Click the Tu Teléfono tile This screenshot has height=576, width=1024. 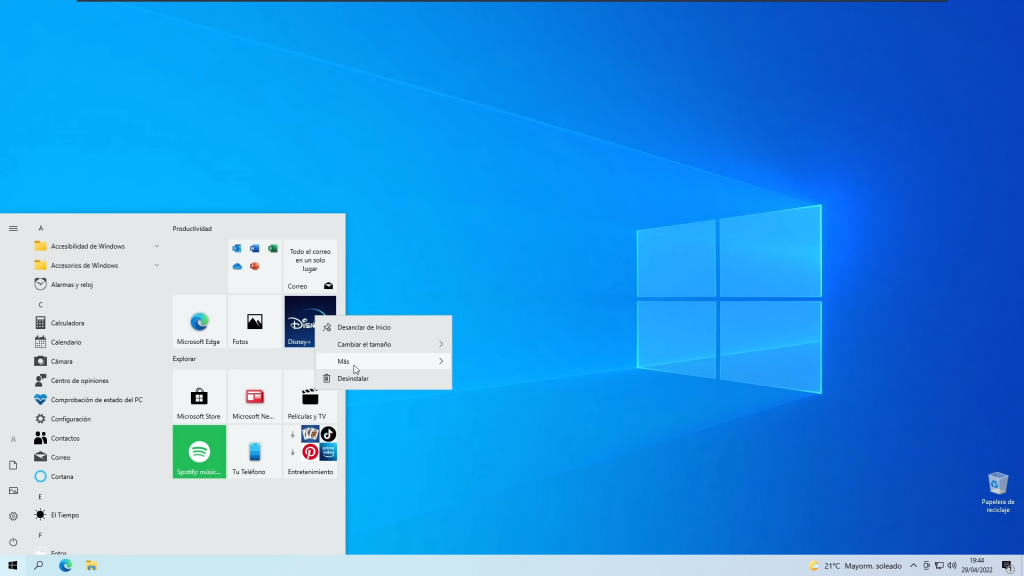click(254, 451)
